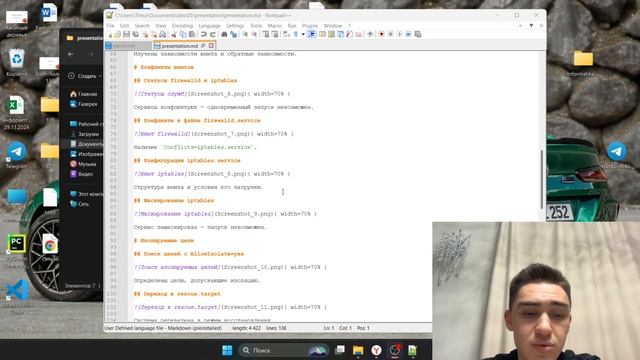Select Загрузки in Explorer sidebar

(84, 134)
